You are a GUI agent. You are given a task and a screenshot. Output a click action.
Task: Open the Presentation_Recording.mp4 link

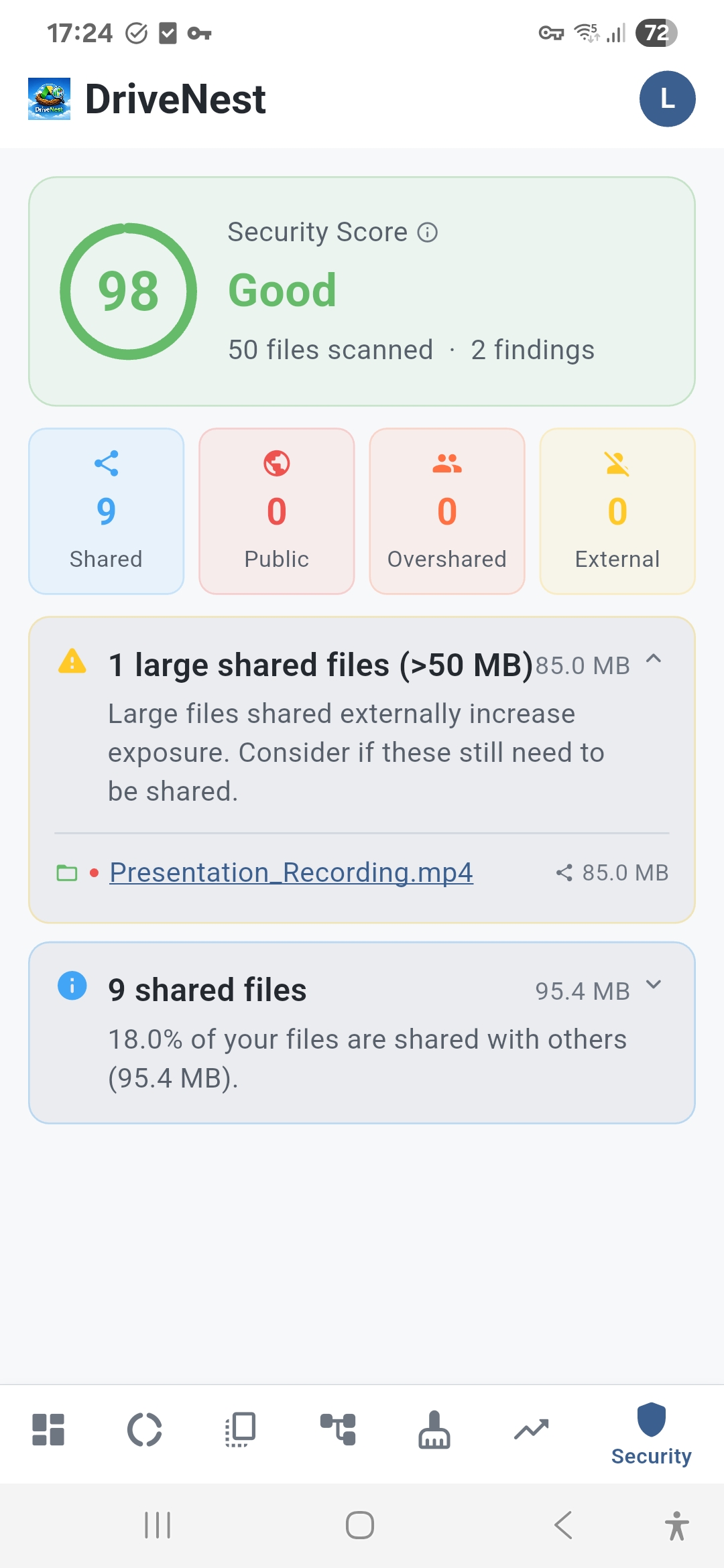click(291, 872)
